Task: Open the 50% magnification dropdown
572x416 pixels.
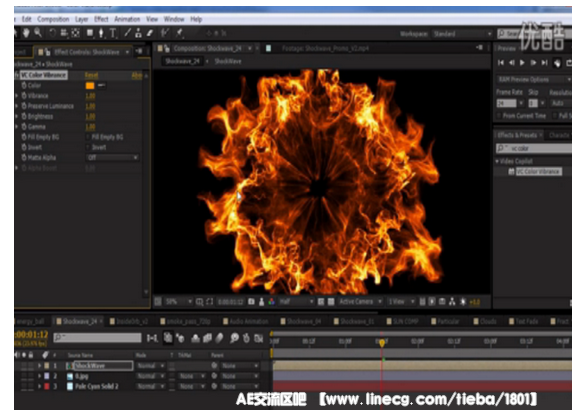Action: (x=179, y=302)
